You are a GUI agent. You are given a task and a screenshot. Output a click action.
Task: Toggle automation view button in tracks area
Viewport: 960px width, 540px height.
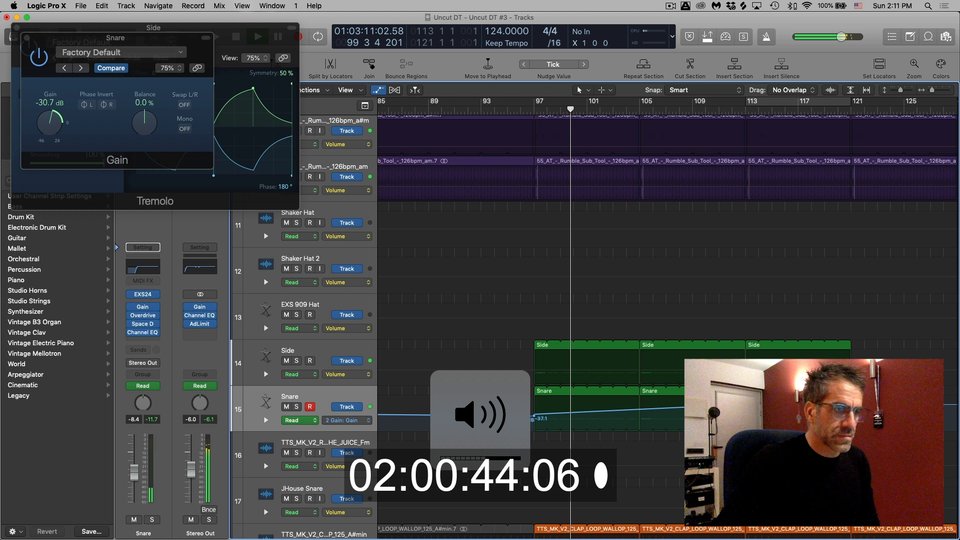point(378,90)
